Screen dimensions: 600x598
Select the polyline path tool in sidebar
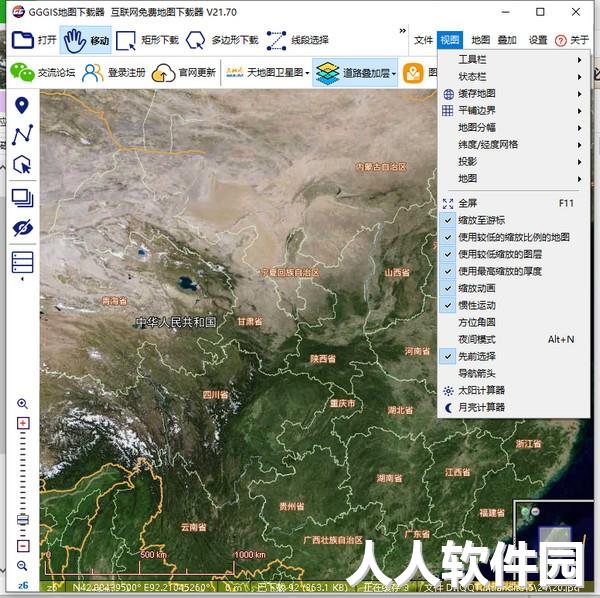coord(22,135)
